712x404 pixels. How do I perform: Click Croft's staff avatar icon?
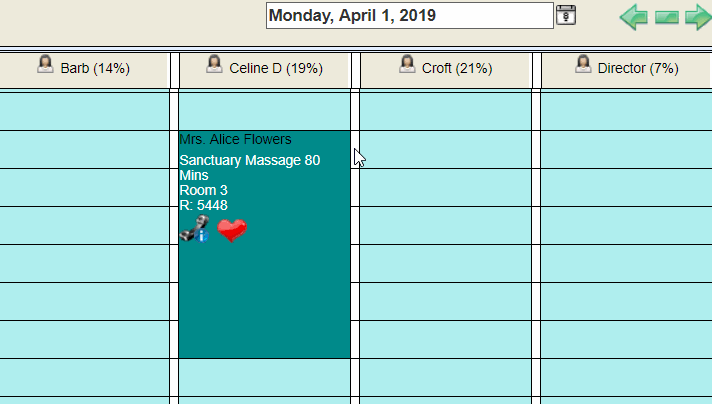[x=407, y=64]
